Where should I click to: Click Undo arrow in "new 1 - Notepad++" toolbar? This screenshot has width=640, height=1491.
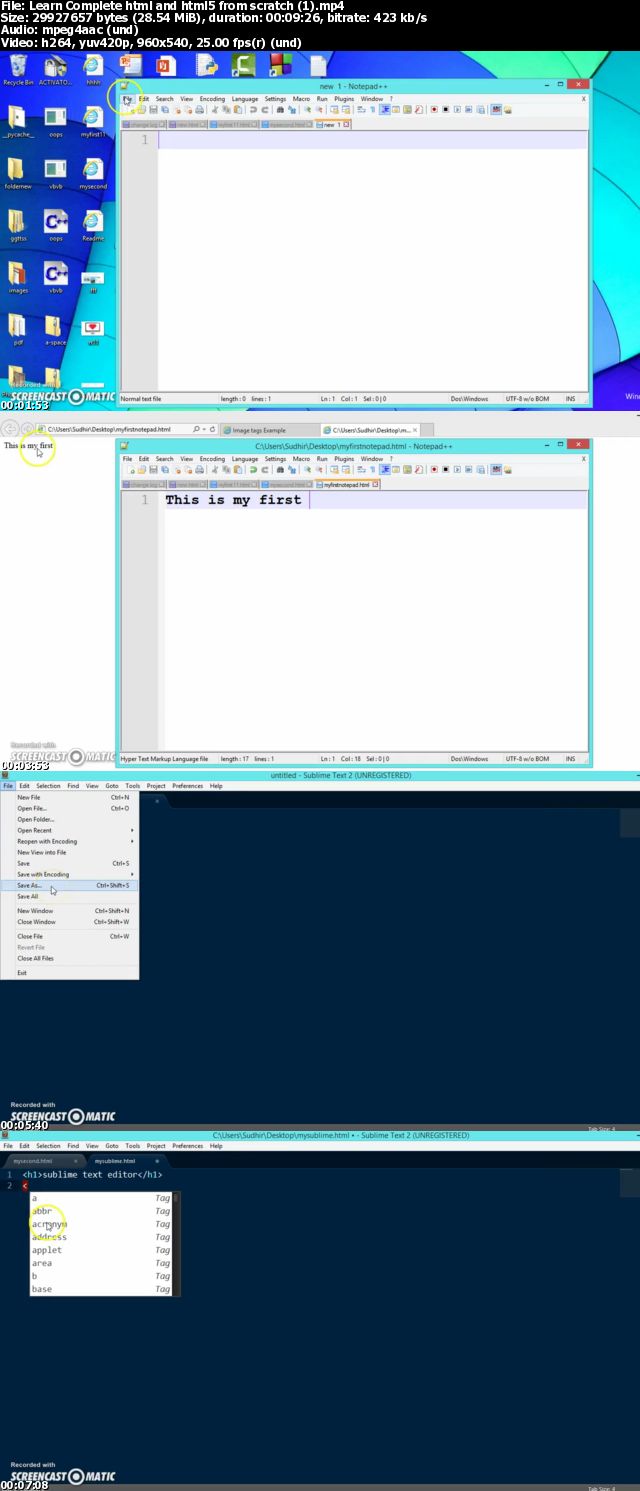click(x=251, y=108)
